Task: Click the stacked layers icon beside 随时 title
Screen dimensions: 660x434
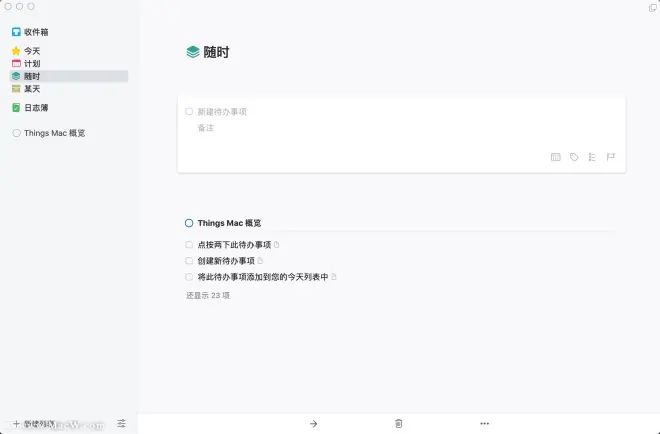Action: pyautogui.click(x=193, y=52)
